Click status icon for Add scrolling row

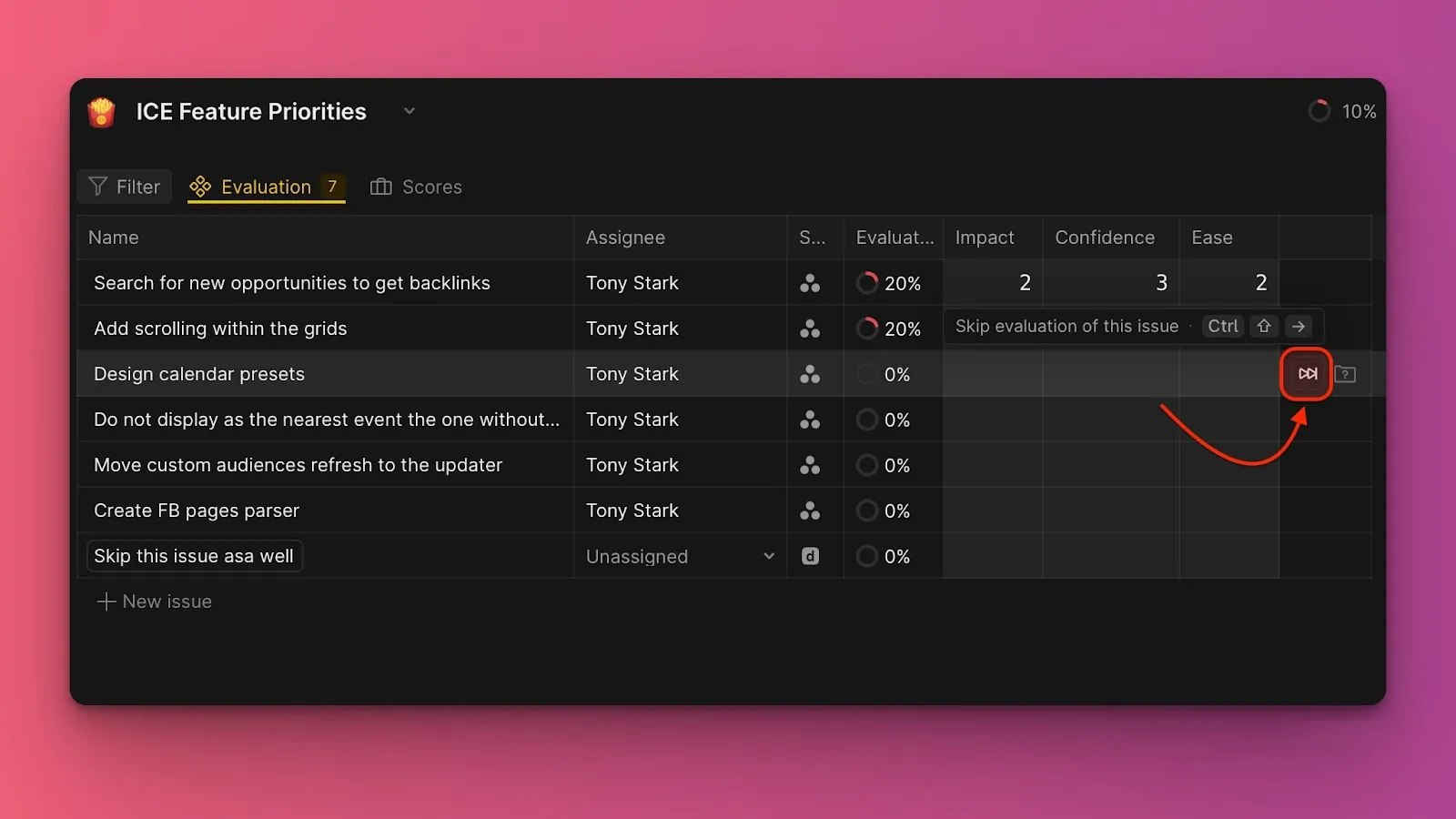[809, 329]
